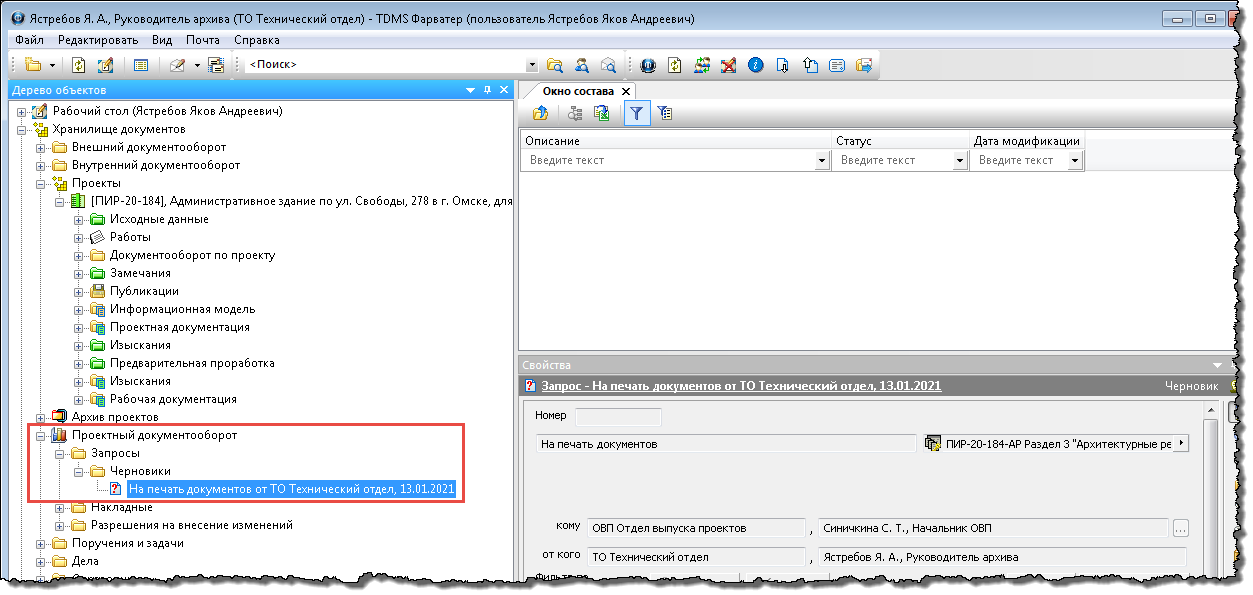Click the <Поиск> search input field

[x=385, y=65]
